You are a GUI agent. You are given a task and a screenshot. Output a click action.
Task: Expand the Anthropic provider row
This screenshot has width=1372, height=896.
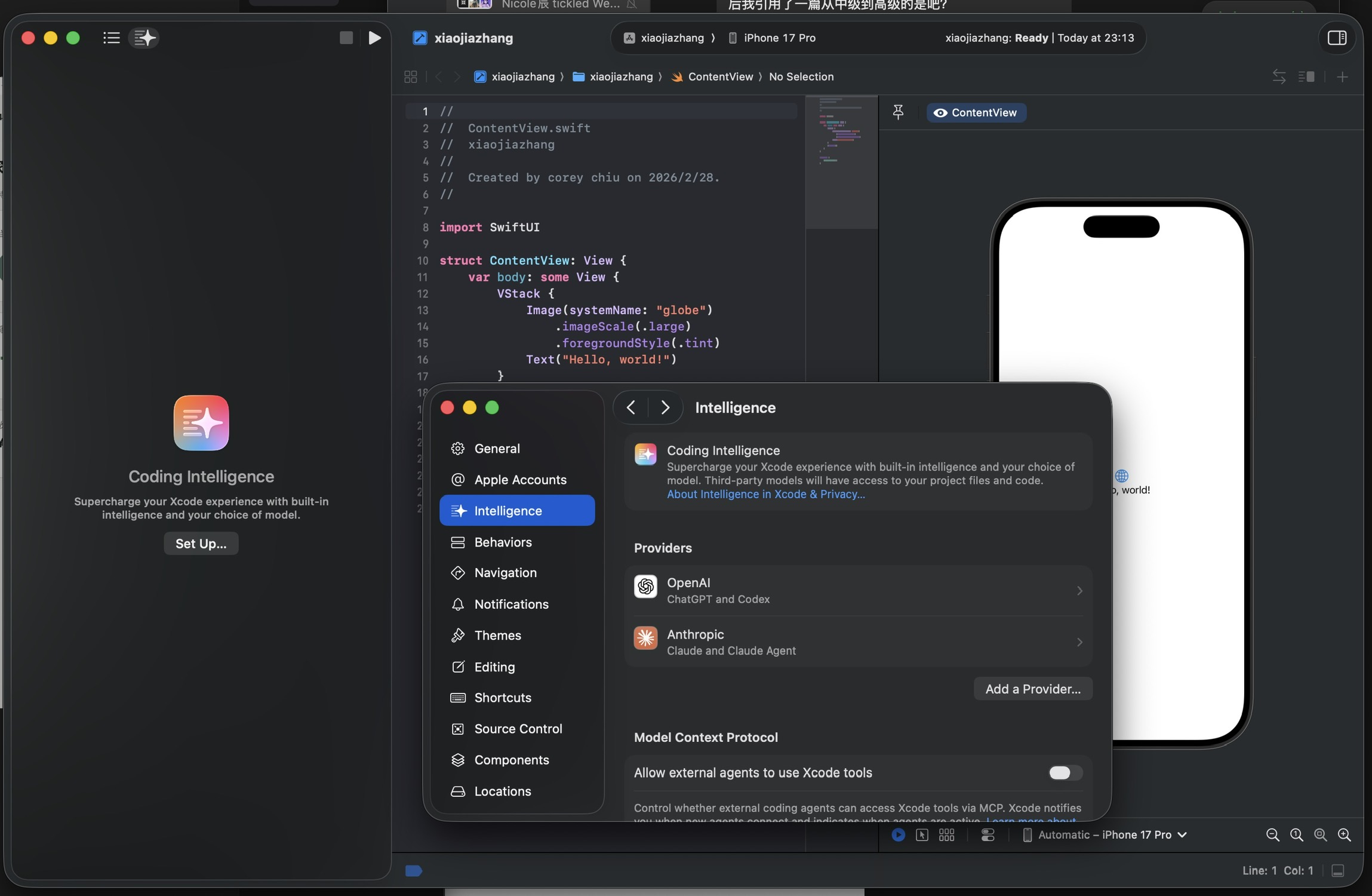coord(858,642)
